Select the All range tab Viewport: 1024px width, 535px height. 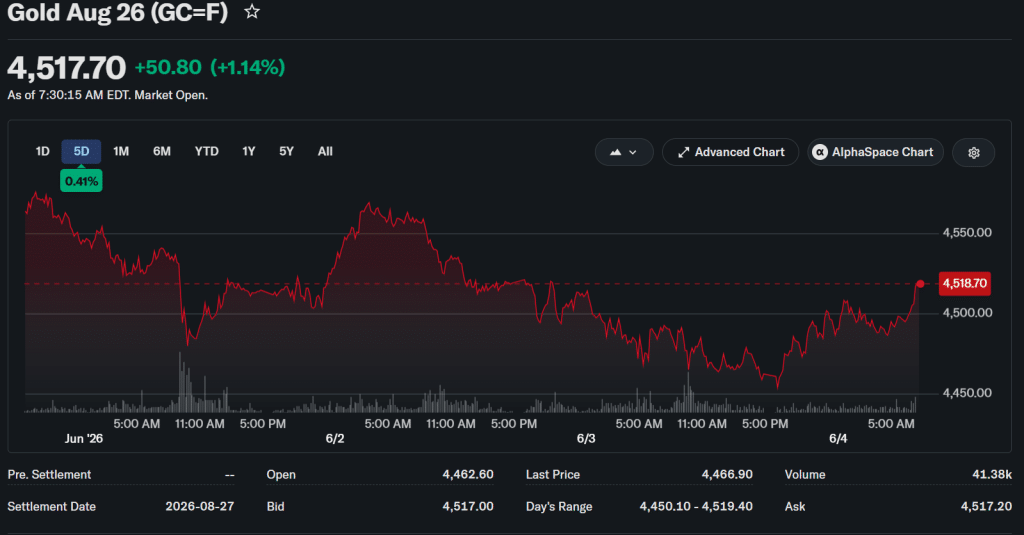pos(325,152)
